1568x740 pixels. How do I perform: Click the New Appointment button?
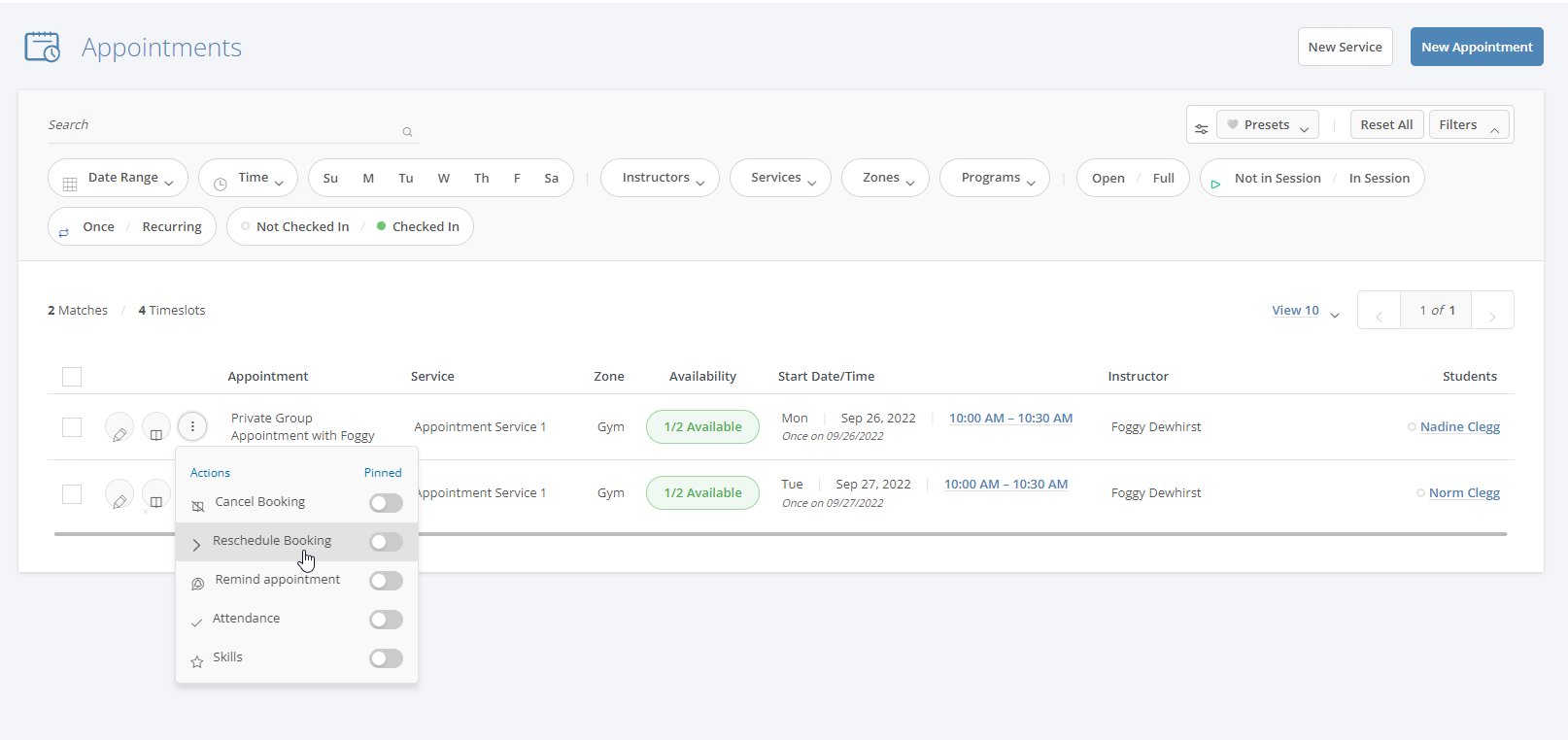tap(1477, 47)
